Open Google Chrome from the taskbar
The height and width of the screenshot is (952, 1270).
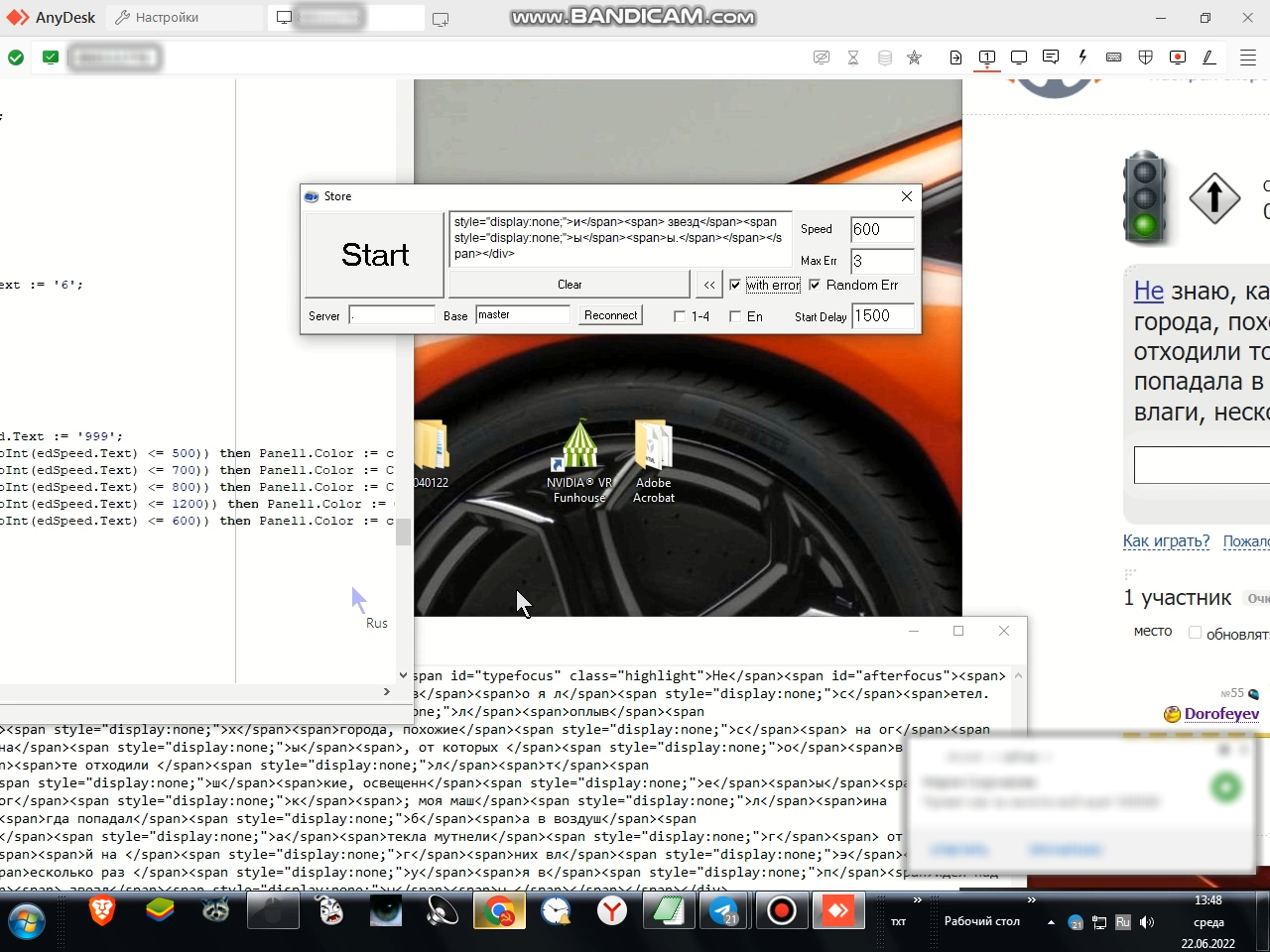coord(499,911)
